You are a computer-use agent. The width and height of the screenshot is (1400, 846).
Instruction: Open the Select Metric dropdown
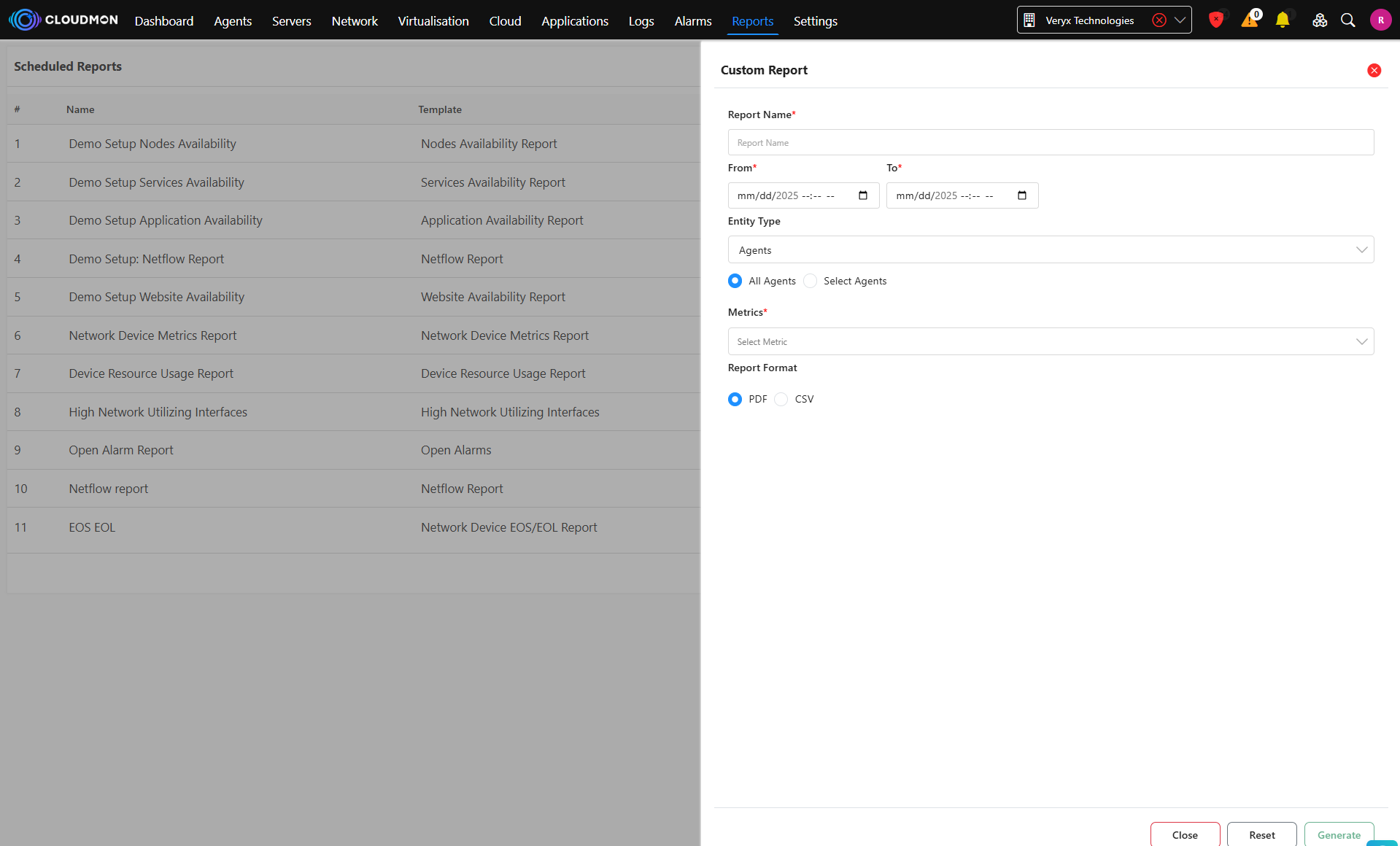1051,341
